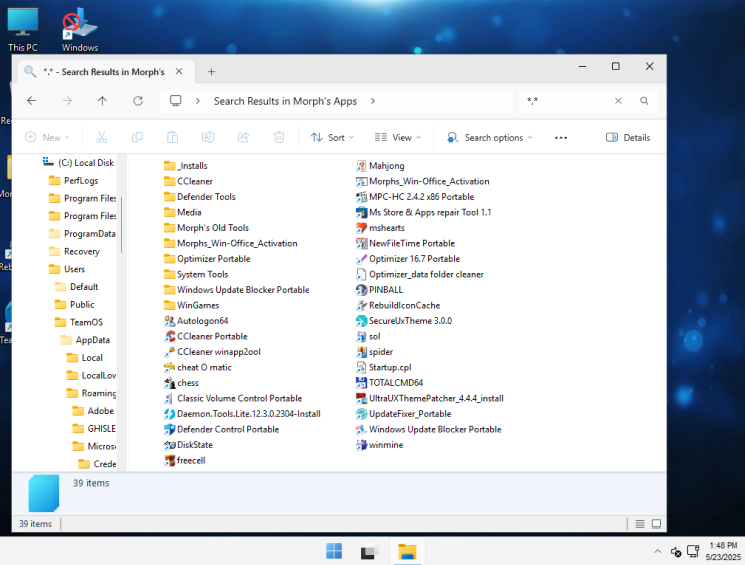Image resolution: width=745 pixels, height=565 pixels.
Task: Open the View dropdown
Action: pyautogui.click(x=398, y=137)
